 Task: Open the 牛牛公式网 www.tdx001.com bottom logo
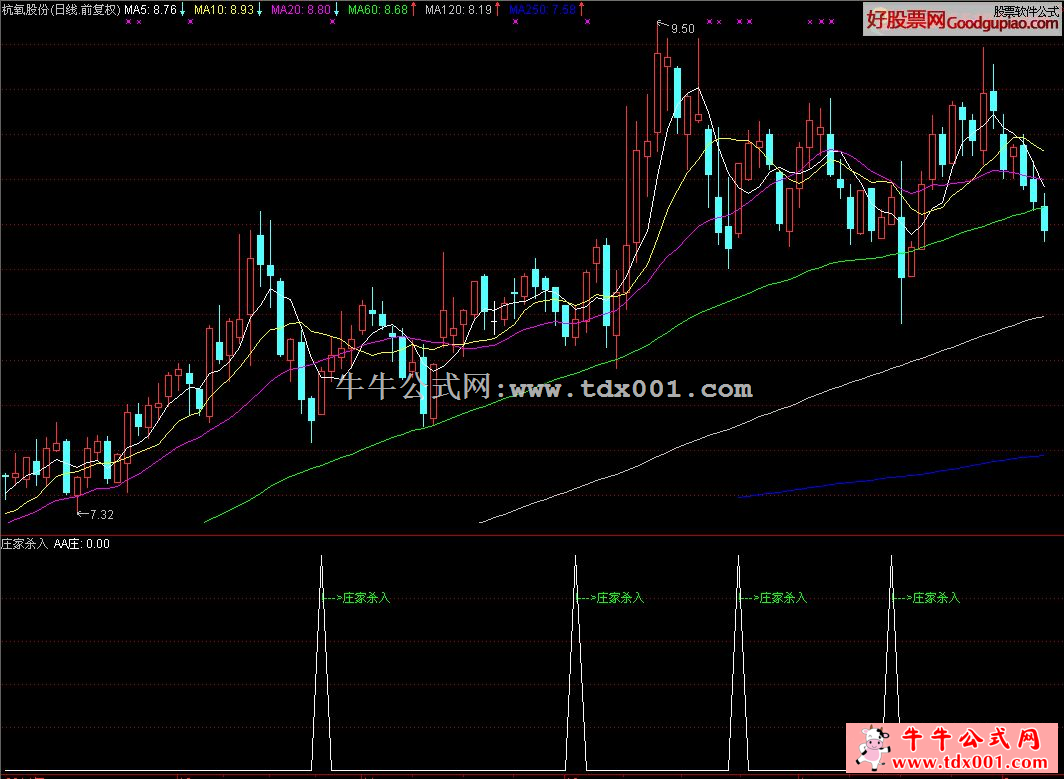(951, 746)
